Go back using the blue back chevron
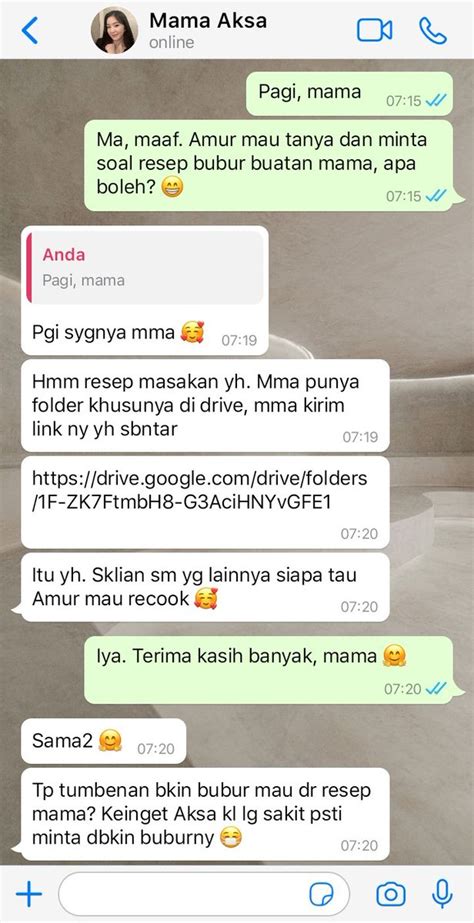The height and width of the screenshot is (923, 474). pos(29,31)
